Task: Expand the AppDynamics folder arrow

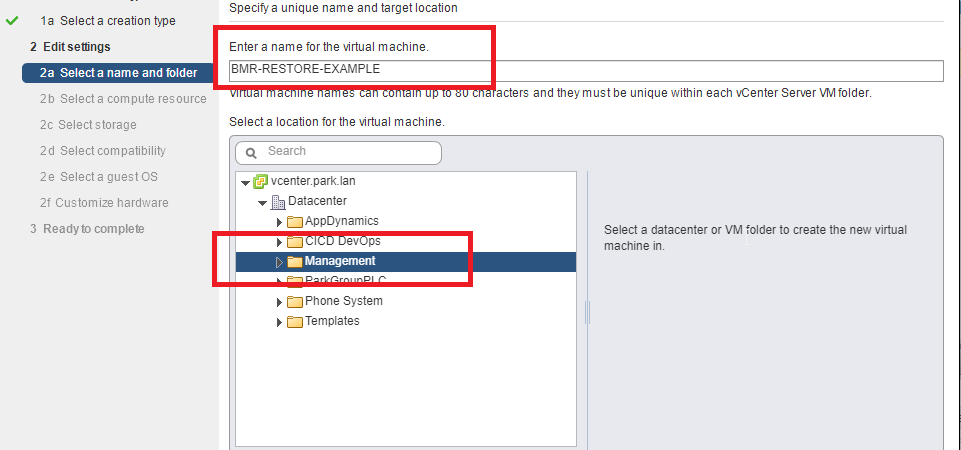Action: (279, 222)
